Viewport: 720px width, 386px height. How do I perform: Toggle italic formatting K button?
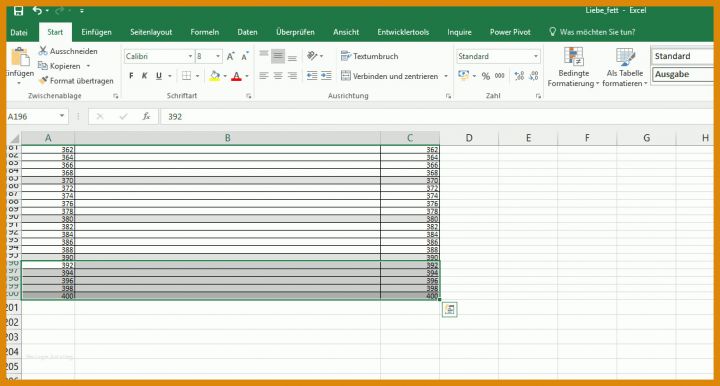click(144, 76)
